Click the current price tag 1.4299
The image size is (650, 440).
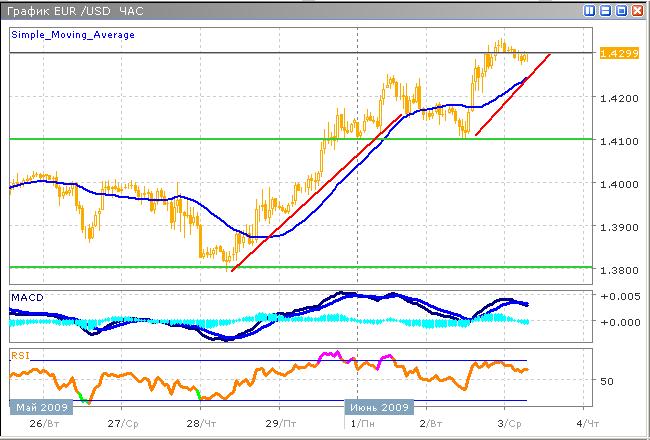coord(615,54)
